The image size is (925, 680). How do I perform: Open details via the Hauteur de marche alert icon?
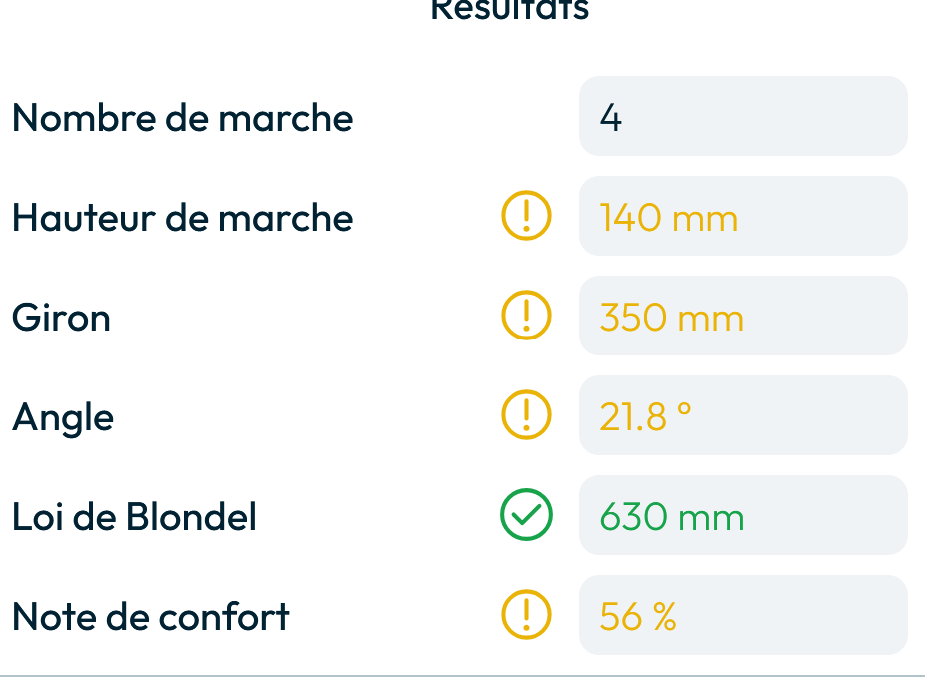pos(526,216)
